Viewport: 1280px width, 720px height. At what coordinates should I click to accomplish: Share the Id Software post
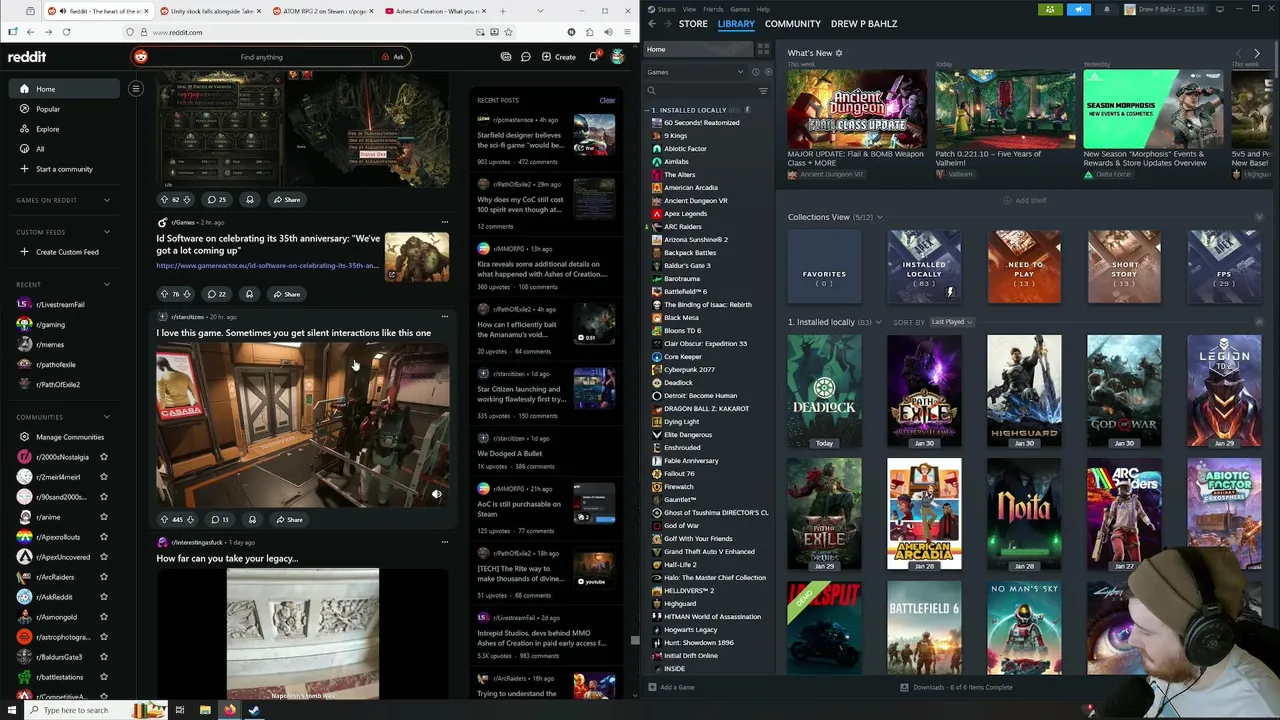[286, 294]
